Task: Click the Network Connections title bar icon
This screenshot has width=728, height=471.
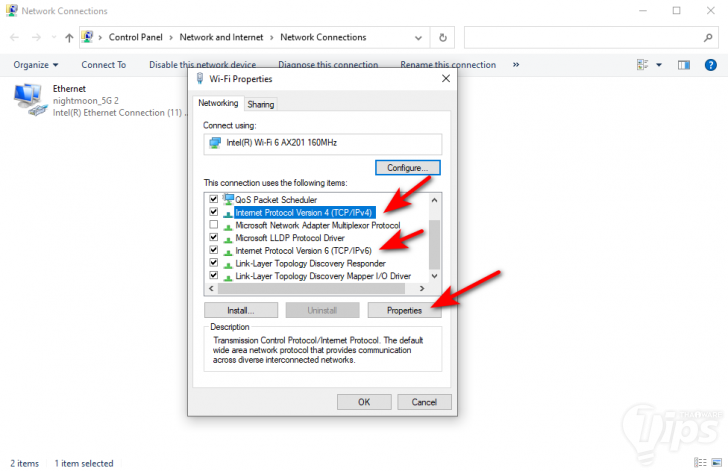Action: click(x=12, y=10)
